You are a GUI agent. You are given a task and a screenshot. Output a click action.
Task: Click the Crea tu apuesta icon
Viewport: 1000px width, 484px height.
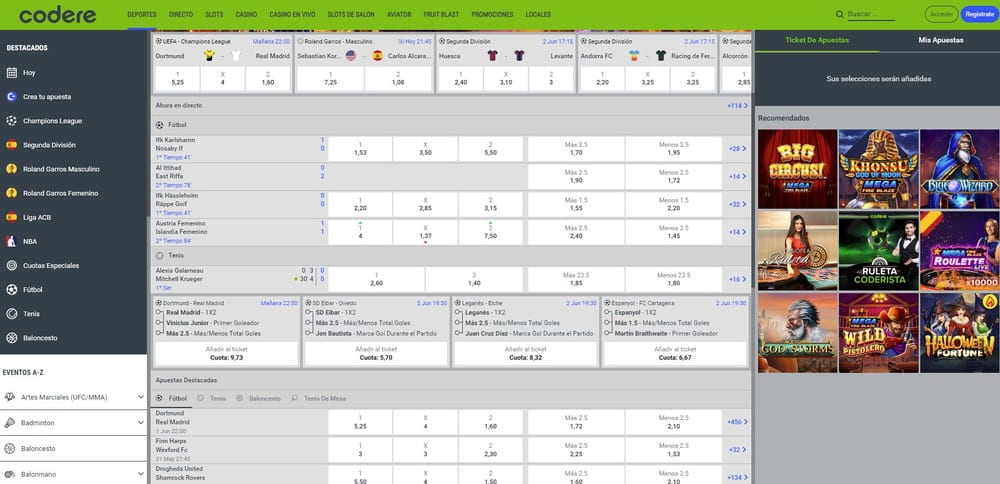tap(11, 97)
